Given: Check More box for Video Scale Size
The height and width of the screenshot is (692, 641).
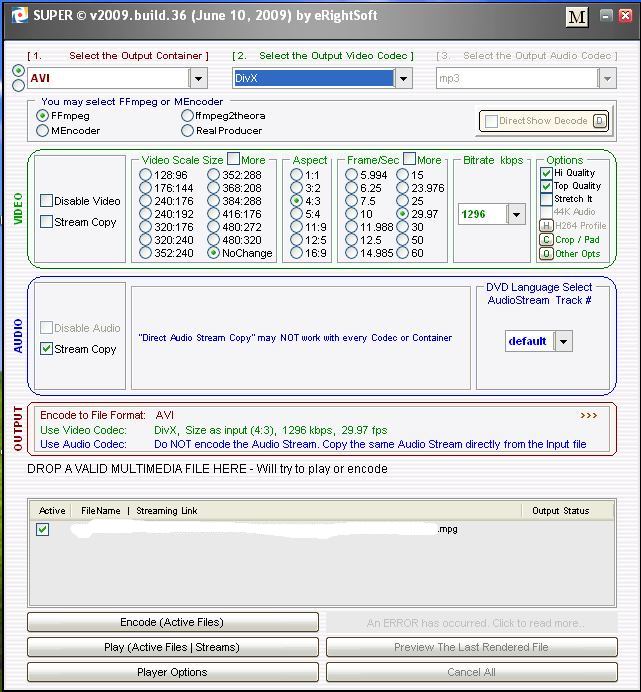Looking at the screenshot, I should 233,158.
